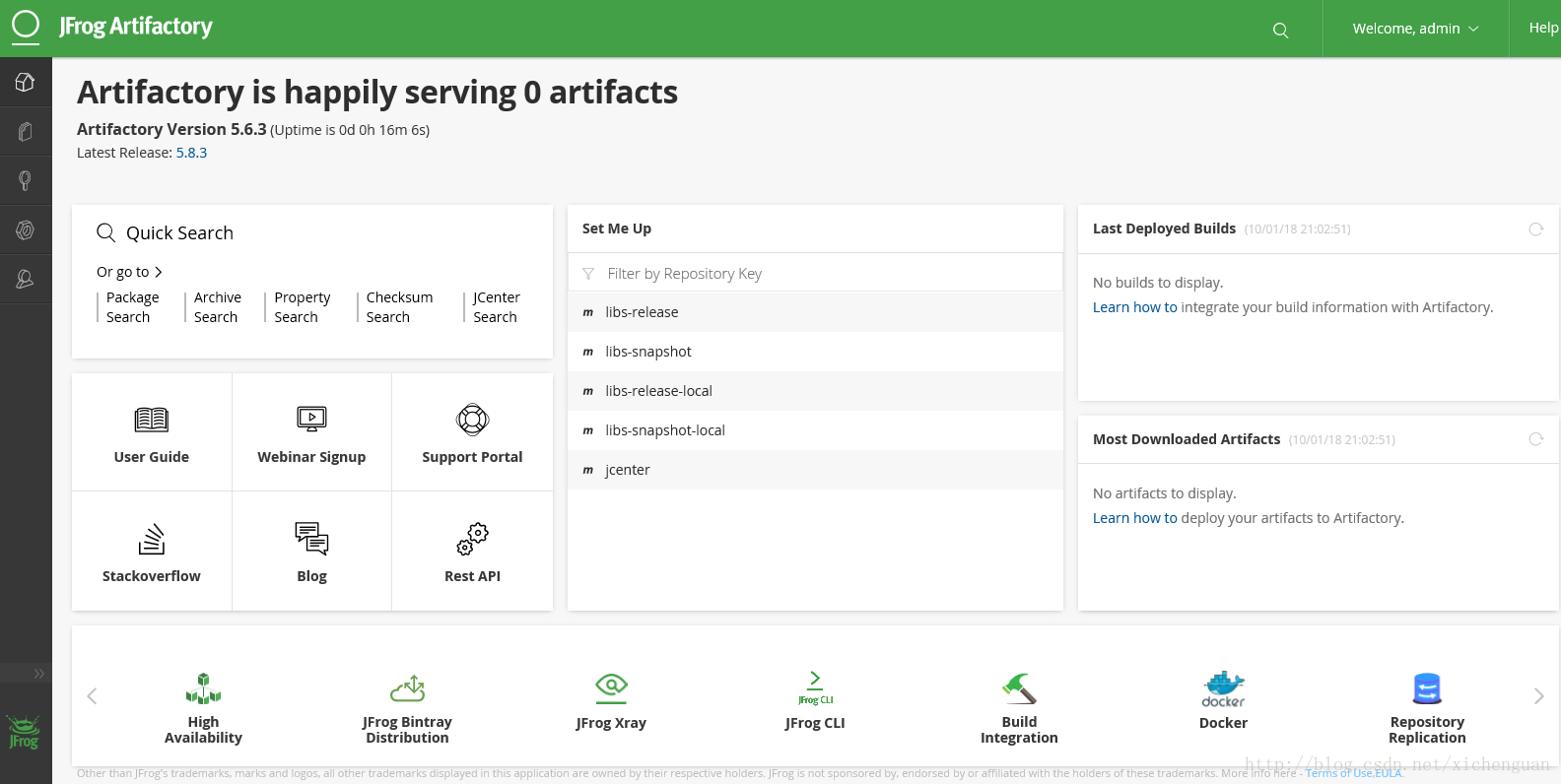This screenshot has height=784, width=1561.
Task: Click the Admin user sidebar icon
Action: pos(26,280)
